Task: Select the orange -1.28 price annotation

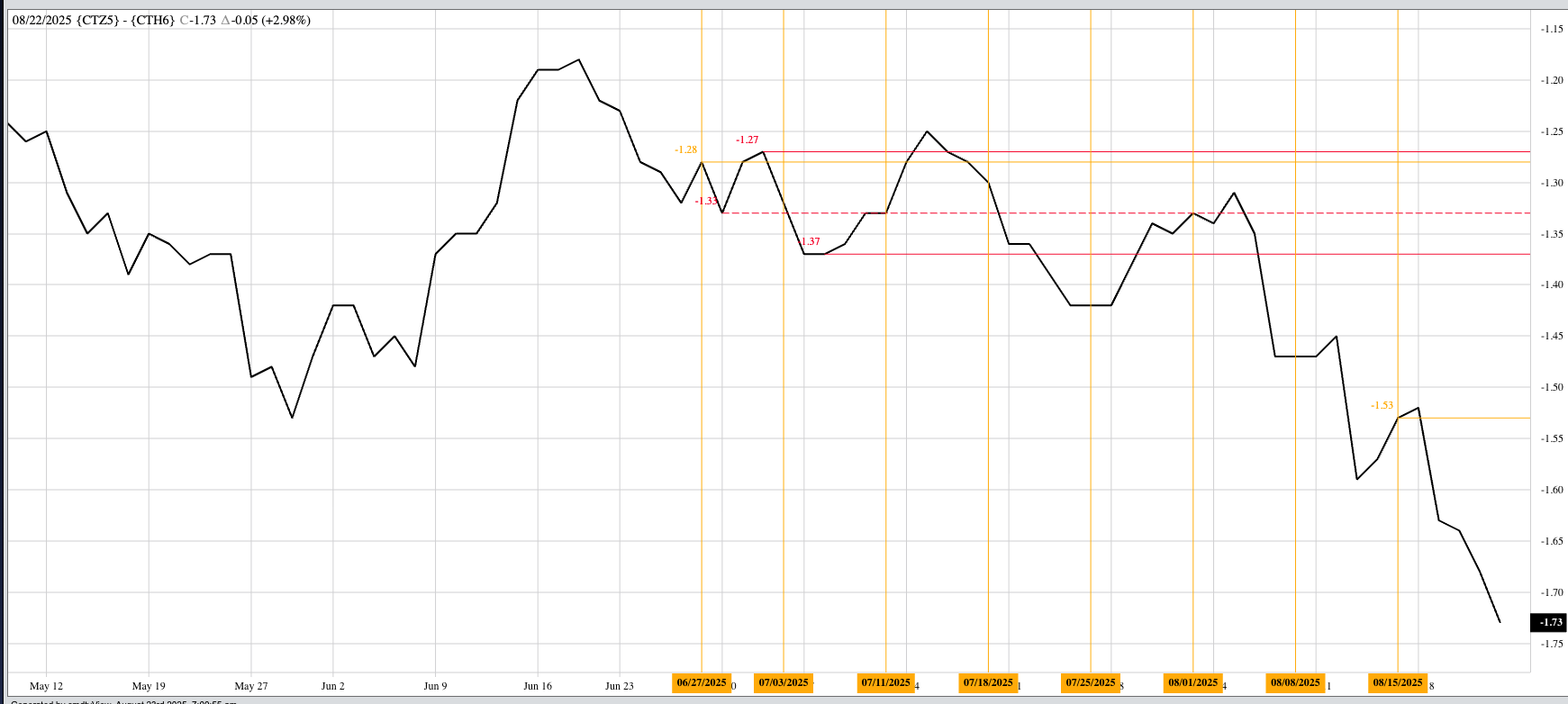Action: pyautogui.click(x=685, y=149)
